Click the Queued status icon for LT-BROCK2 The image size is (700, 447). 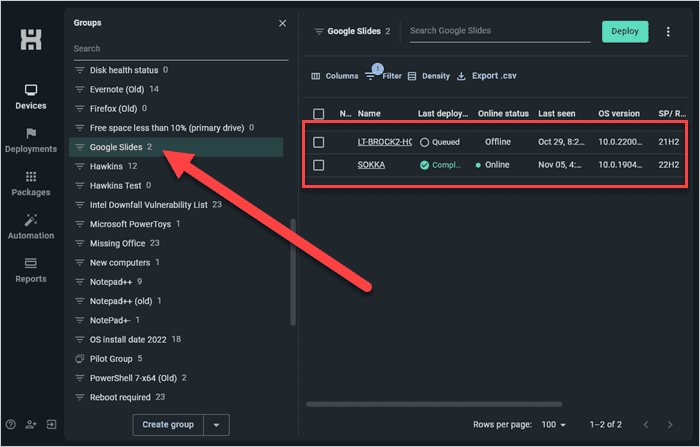pos(425,142)
